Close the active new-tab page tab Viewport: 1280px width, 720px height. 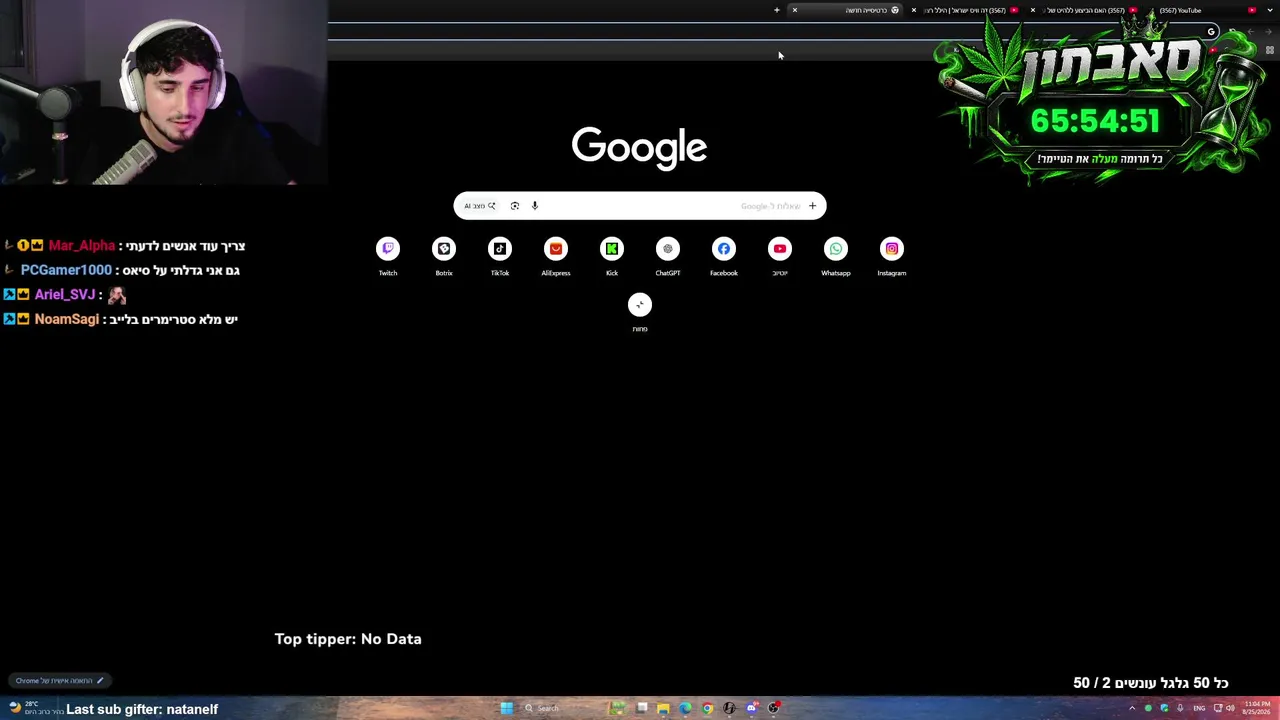795,10
